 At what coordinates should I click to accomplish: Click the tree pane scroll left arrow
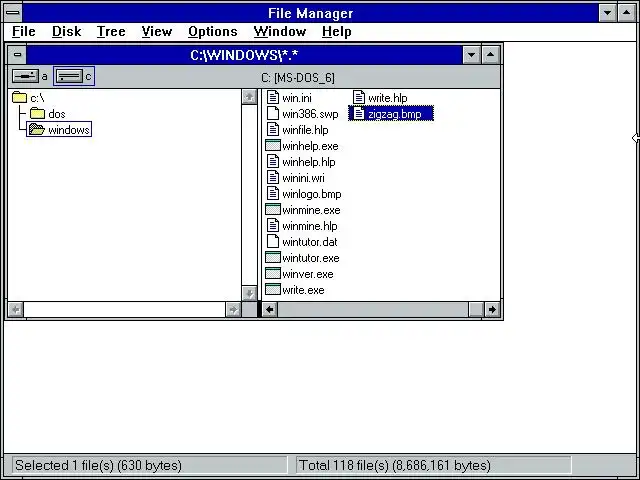[16, 309]
